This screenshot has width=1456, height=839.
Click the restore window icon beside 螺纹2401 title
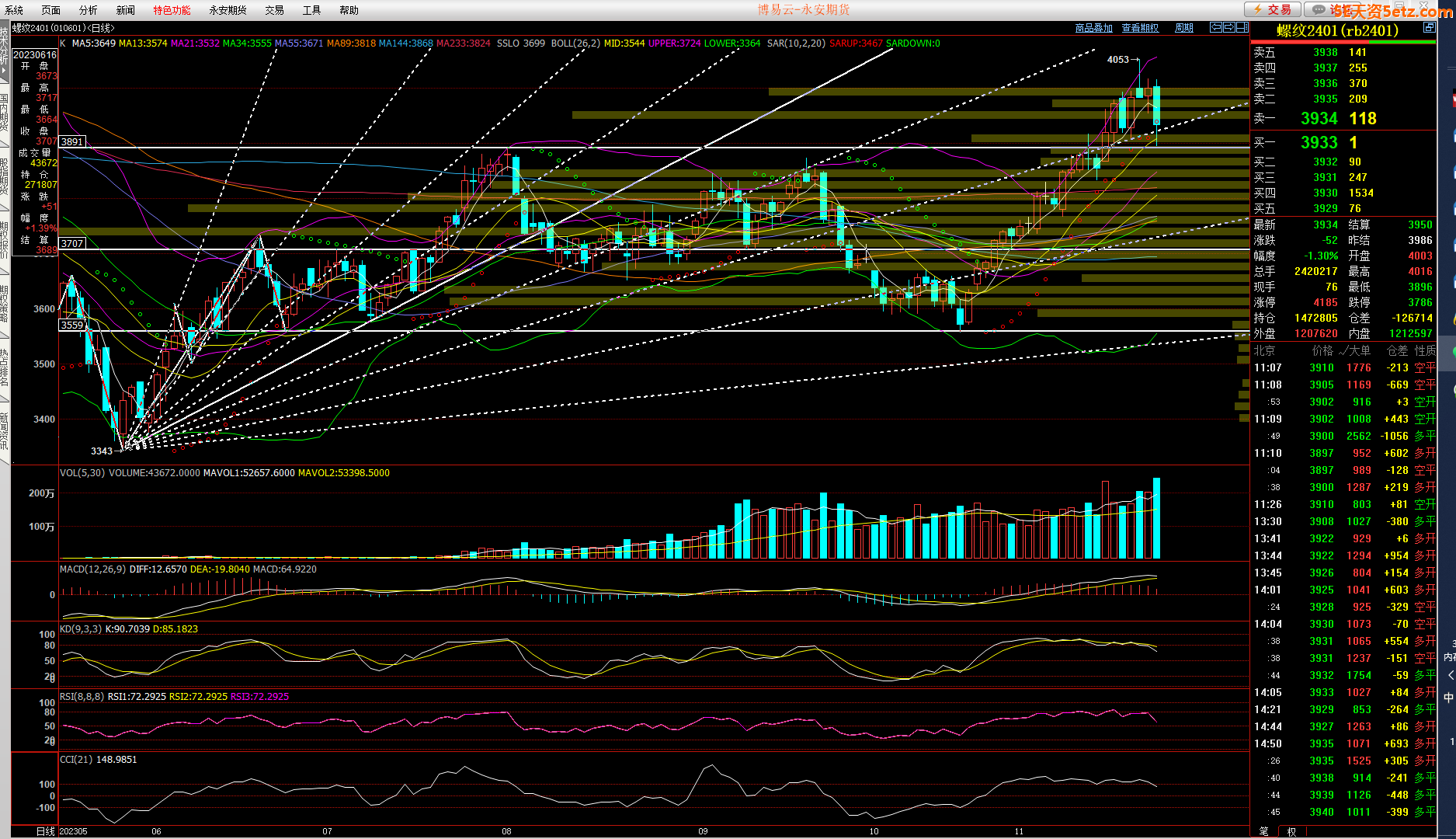pyautogui.click(x=1429, y=27)
